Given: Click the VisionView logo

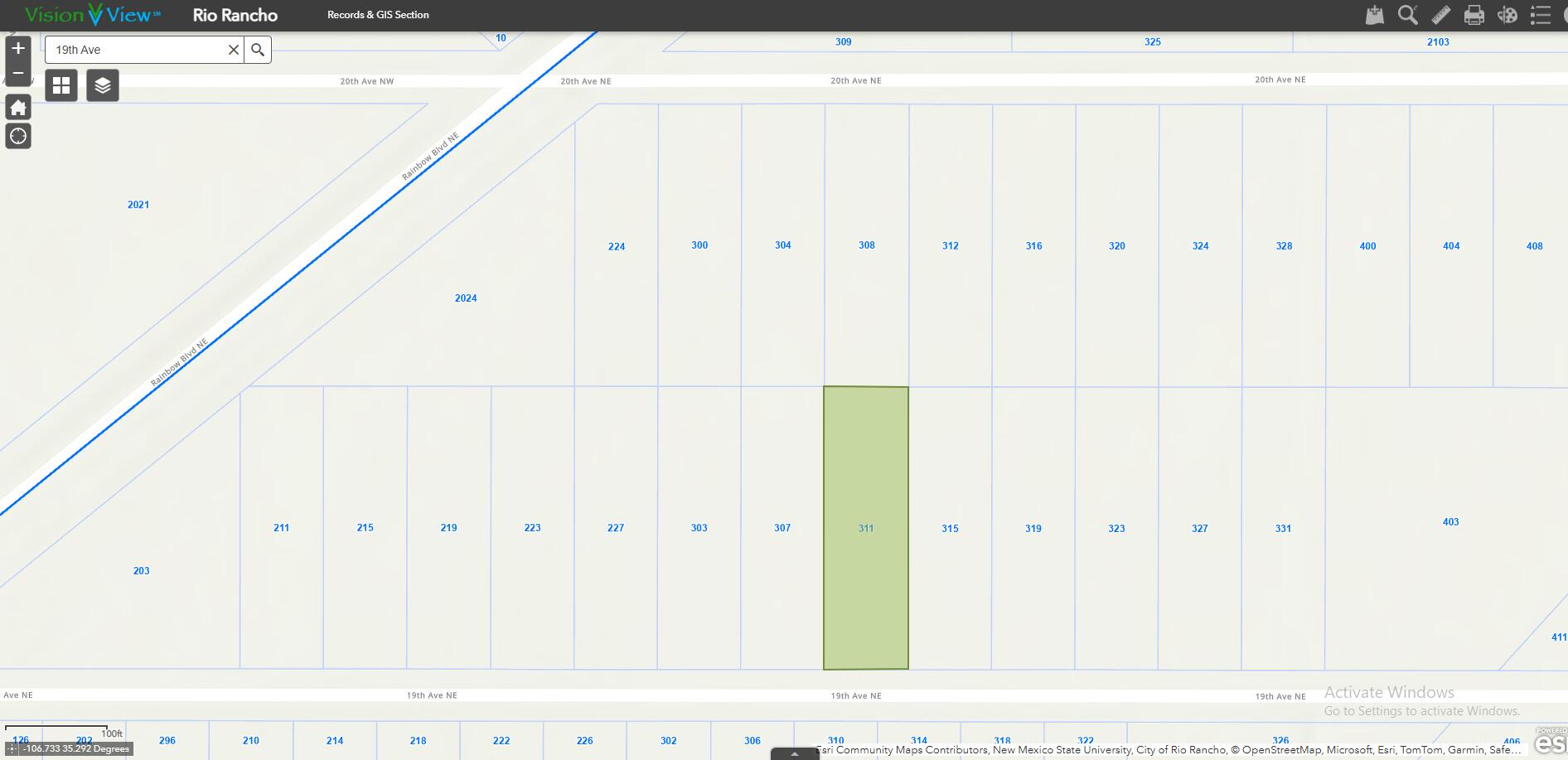Looking at the screenshot, I should (93, 15).
